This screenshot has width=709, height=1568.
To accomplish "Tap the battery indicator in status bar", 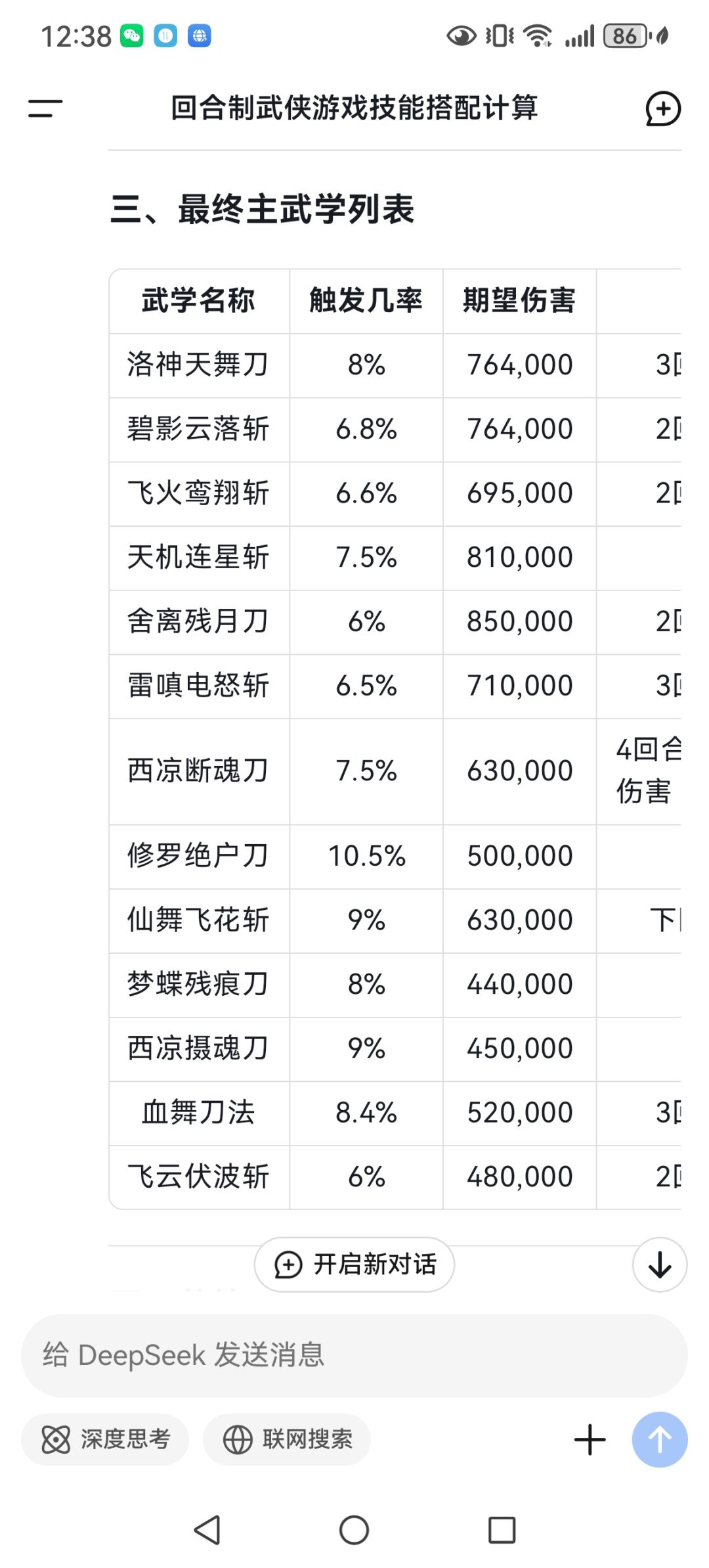I will tap(626, 35).
